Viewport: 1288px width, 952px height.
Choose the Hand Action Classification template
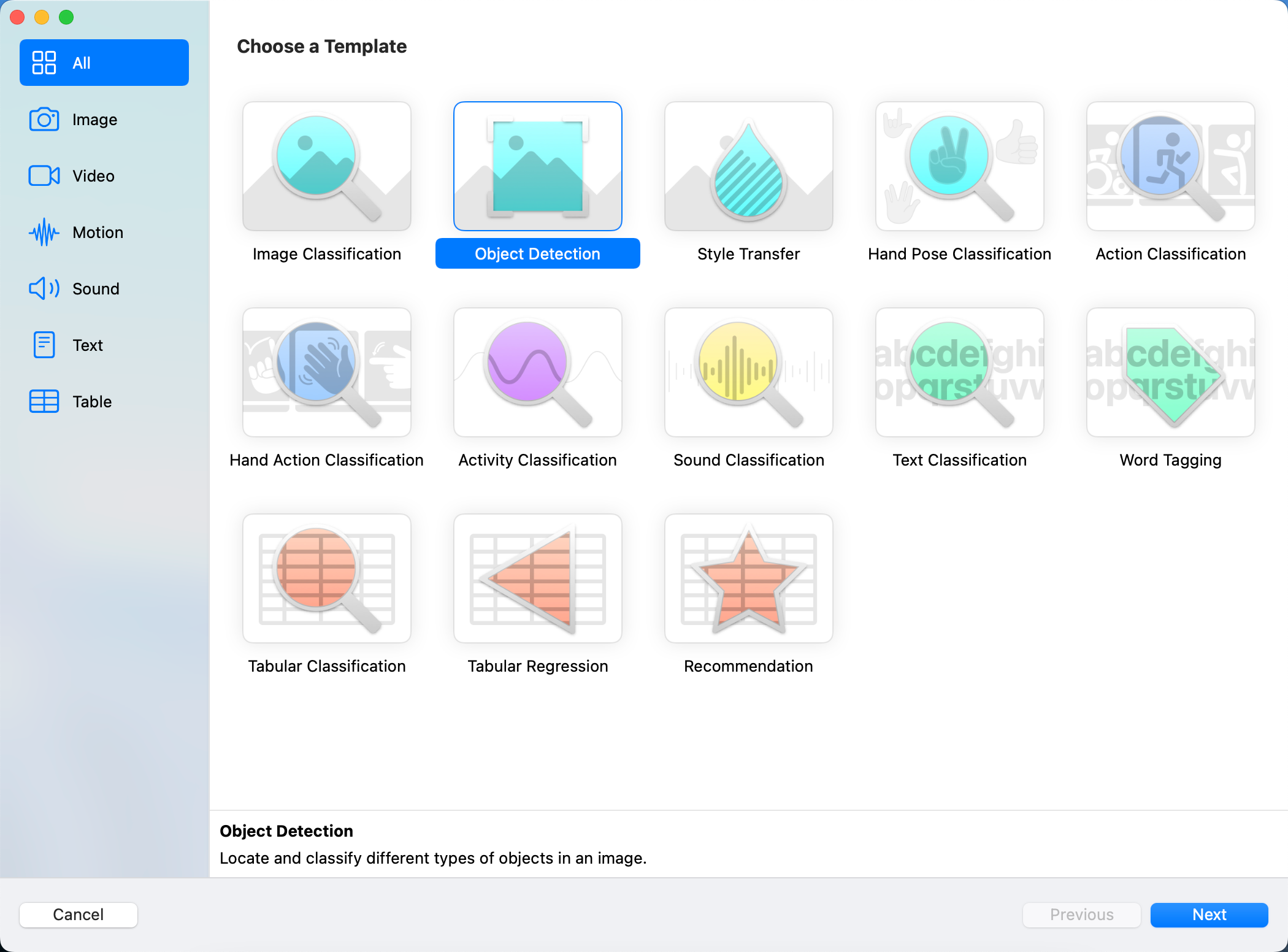click(326, 372)
